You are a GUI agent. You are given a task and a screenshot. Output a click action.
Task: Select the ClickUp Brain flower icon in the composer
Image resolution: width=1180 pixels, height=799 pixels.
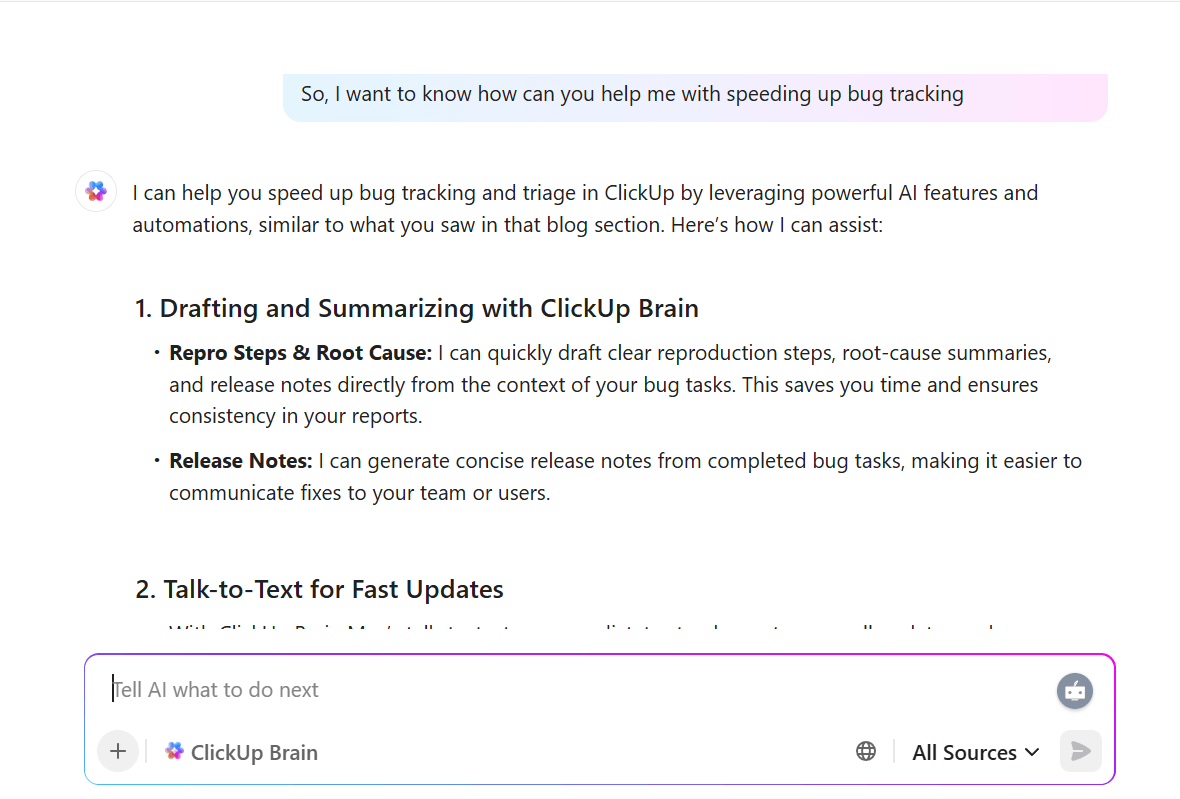pos(173,751)
